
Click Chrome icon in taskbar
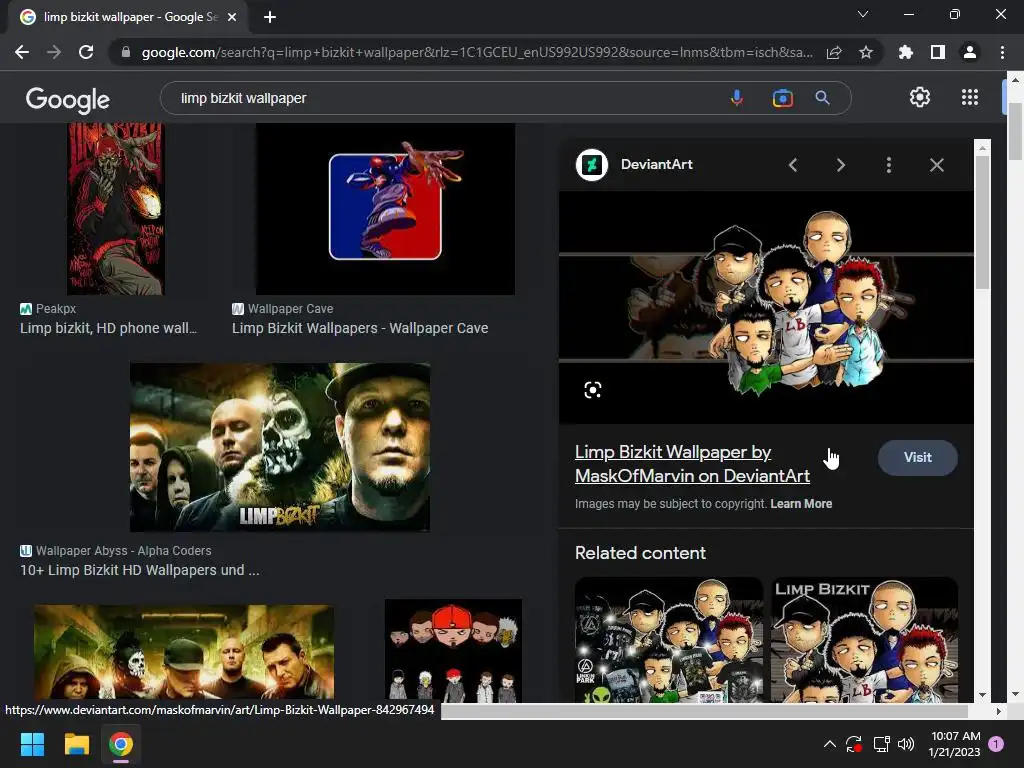coord(121,744)
